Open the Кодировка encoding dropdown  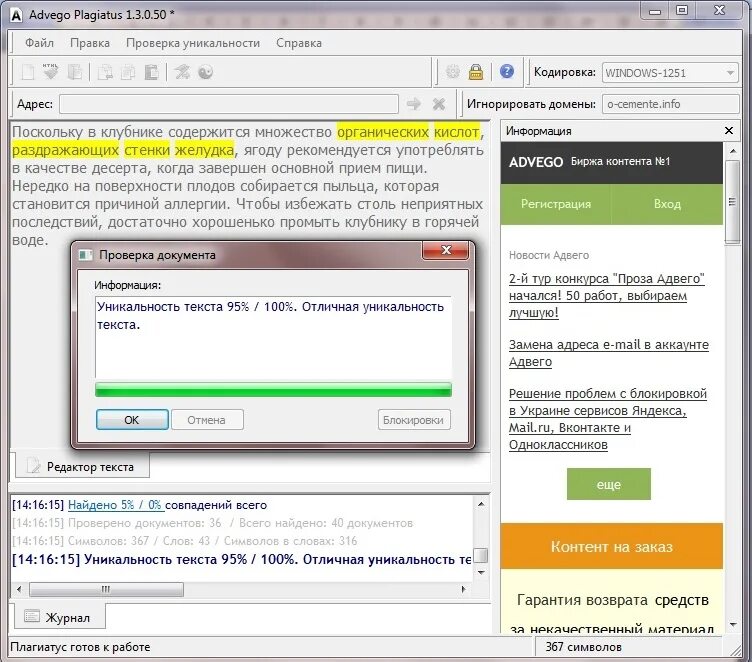tap(670, 73)
